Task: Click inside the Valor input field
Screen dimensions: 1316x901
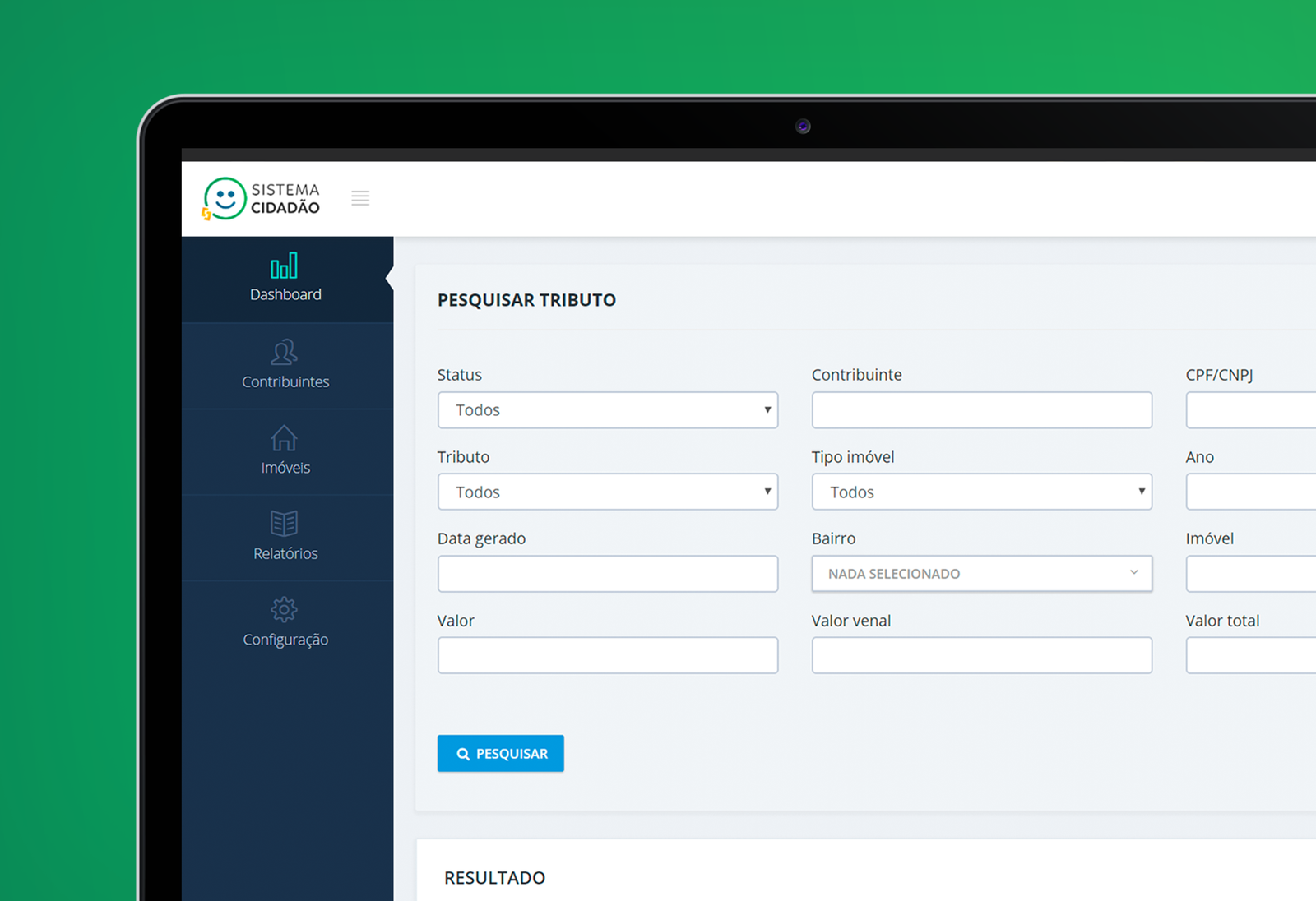Action: point(607,656)
